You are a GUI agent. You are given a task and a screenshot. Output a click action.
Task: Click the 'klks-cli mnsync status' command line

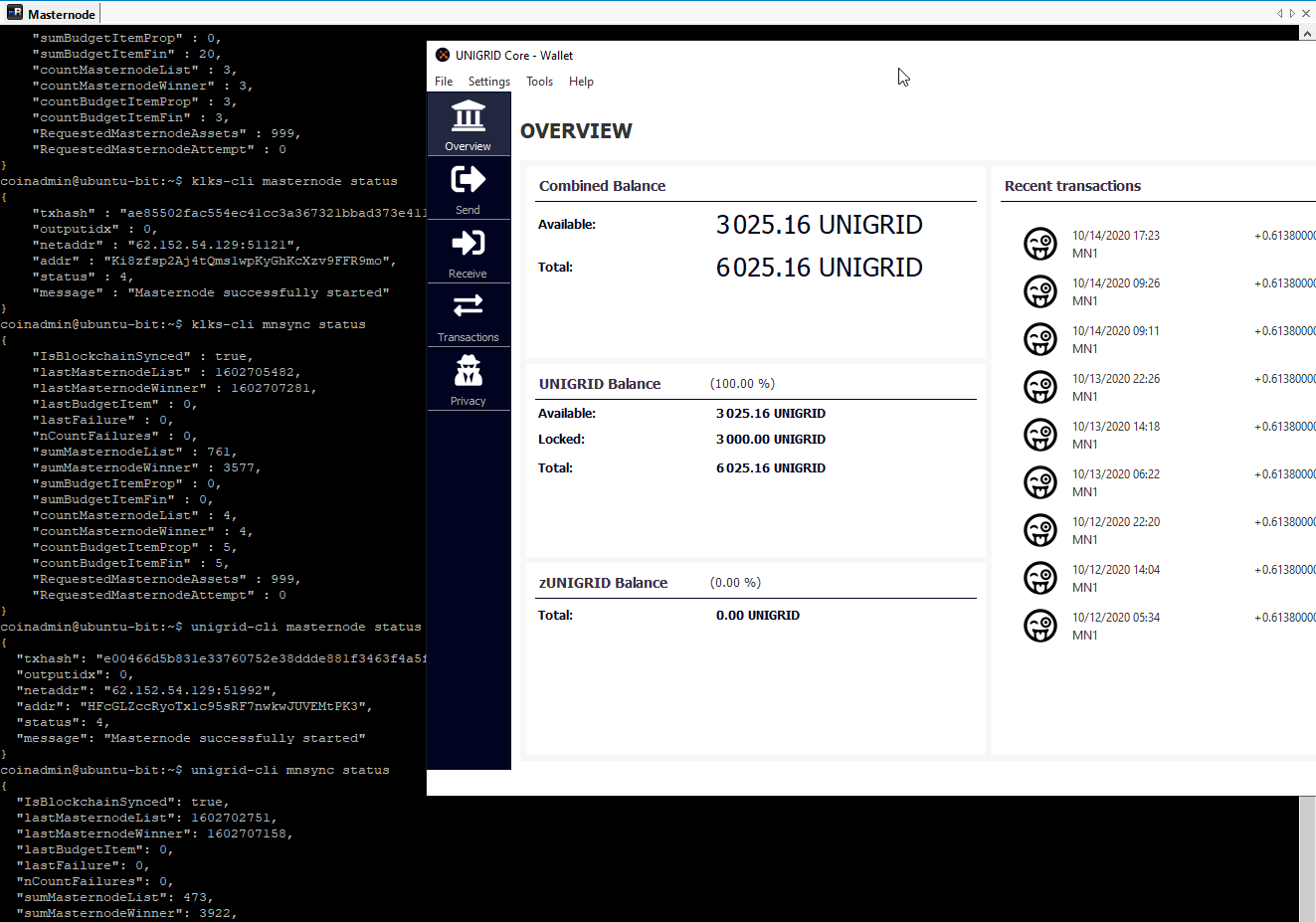coord(183,325)
